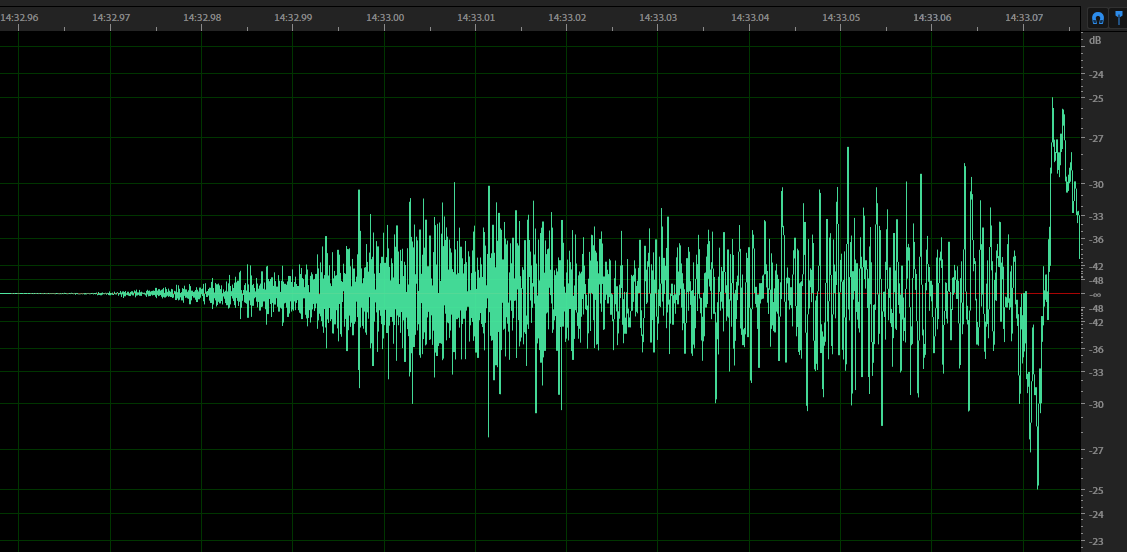Image resolution: width=1127 pixels, height=552 pixels.
Task: Click the blue pin icon at top right
Action: [1118, 17]
